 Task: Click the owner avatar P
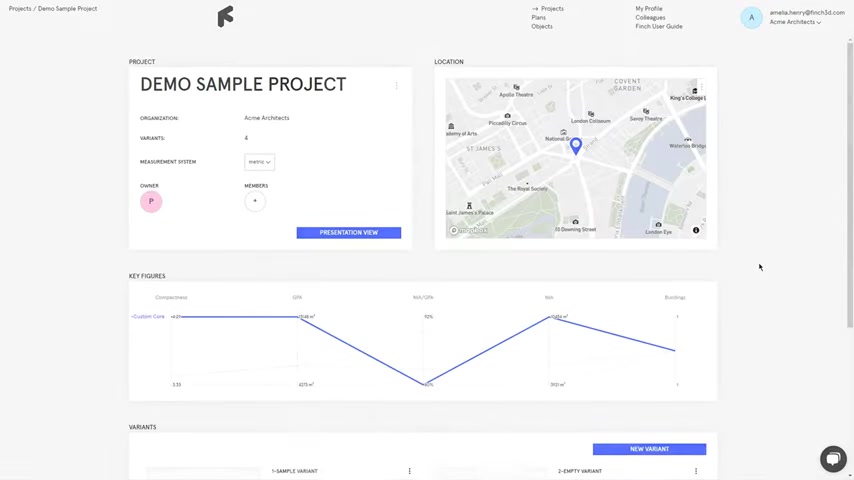(151, 202)
